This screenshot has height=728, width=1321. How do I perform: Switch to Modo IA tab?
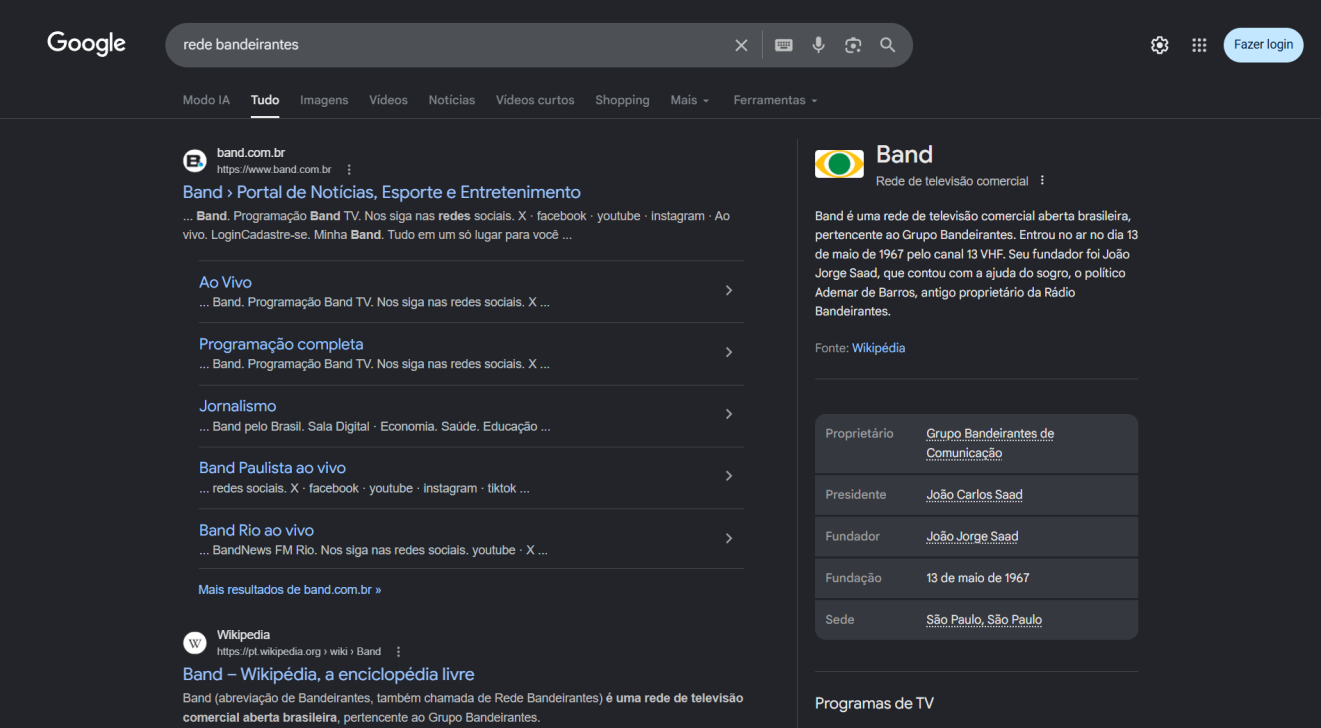[206, 100]
